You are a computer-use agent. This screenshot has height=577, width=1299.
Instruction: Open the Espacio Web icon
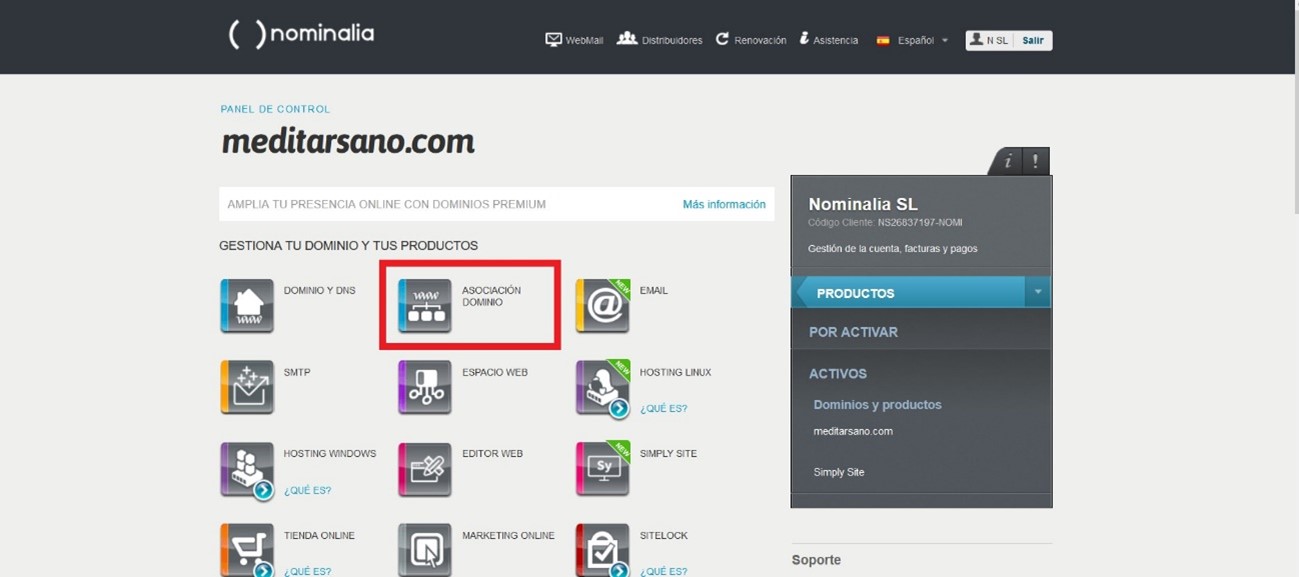424,387
